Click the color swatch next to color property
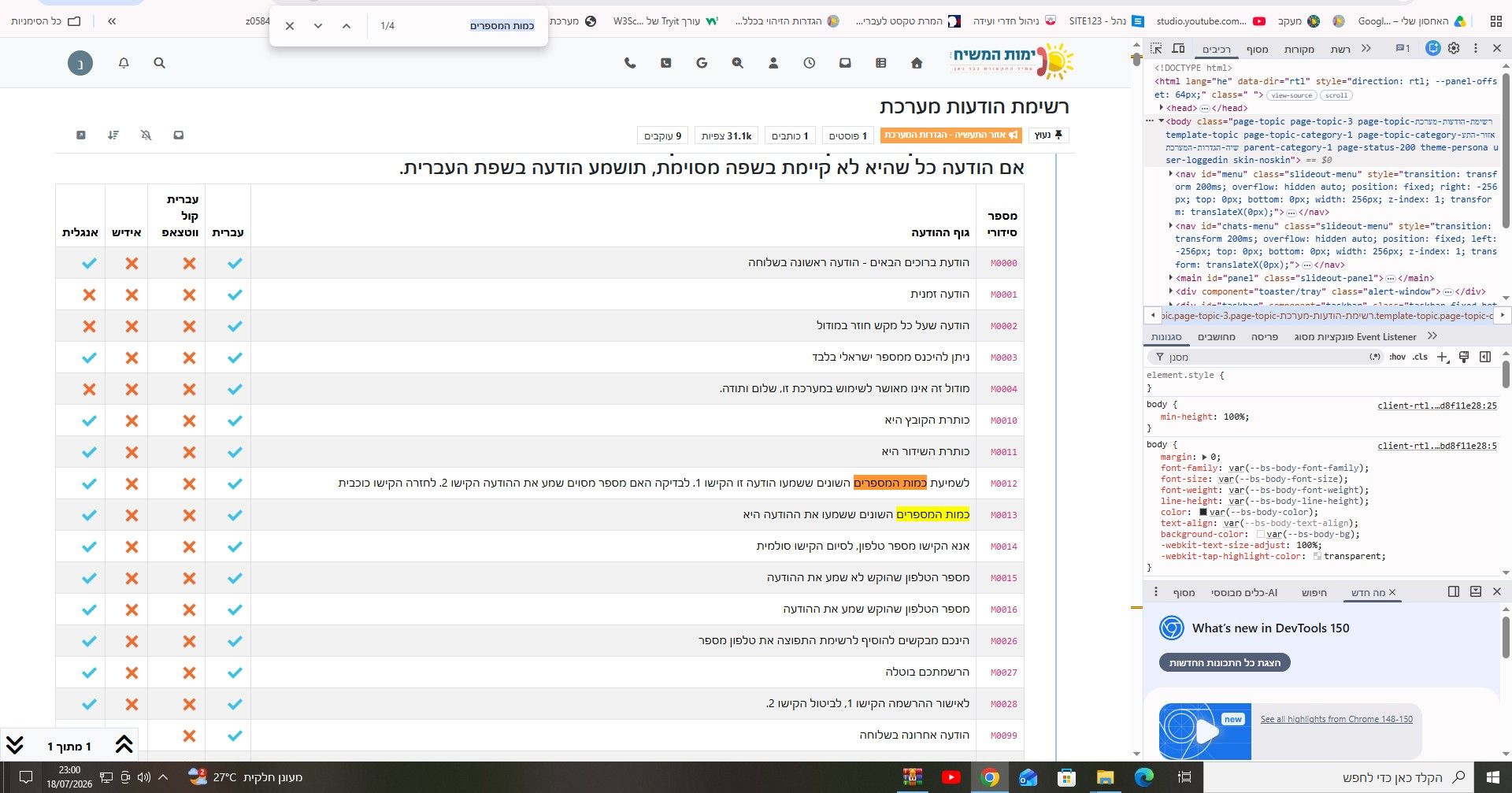The width and height of the screenshot is (1512, 793). (1203, 512)
